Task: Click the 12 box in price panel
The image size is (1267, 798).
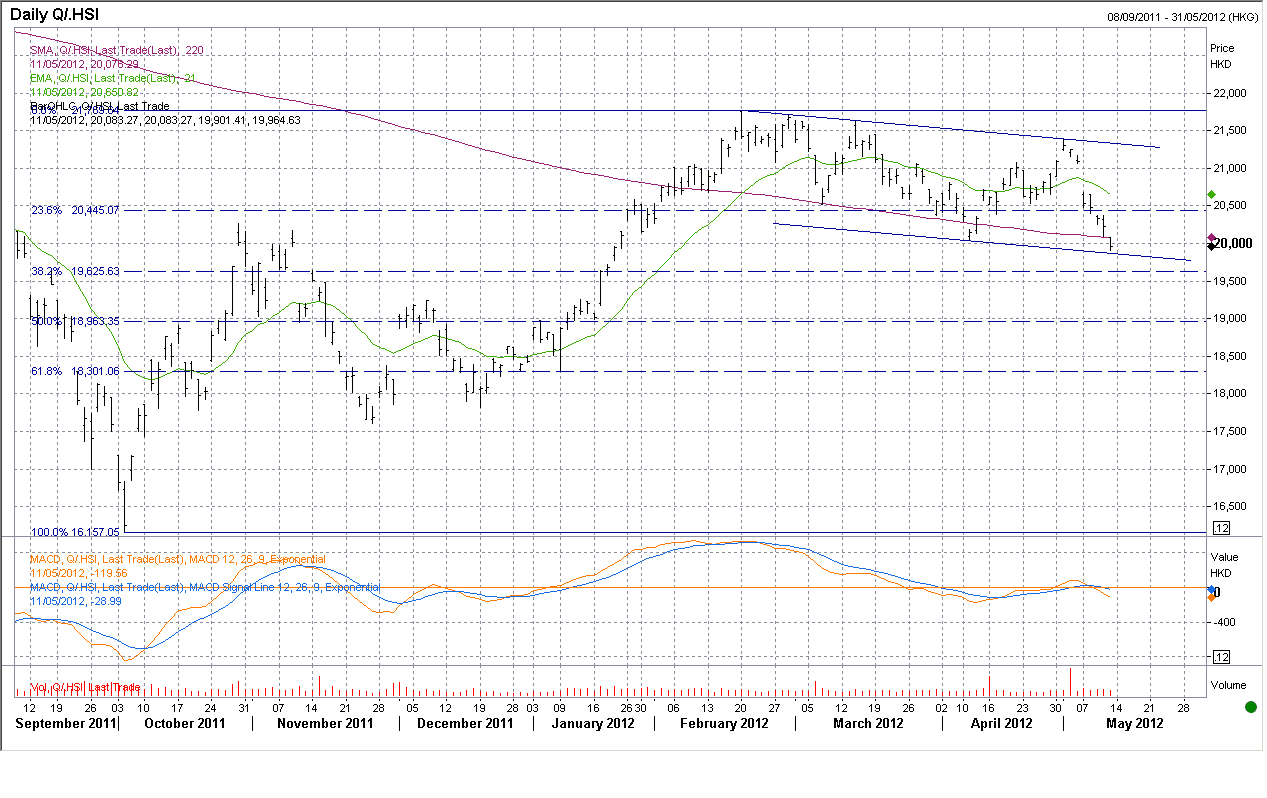Action: (x=1221, y=527)
